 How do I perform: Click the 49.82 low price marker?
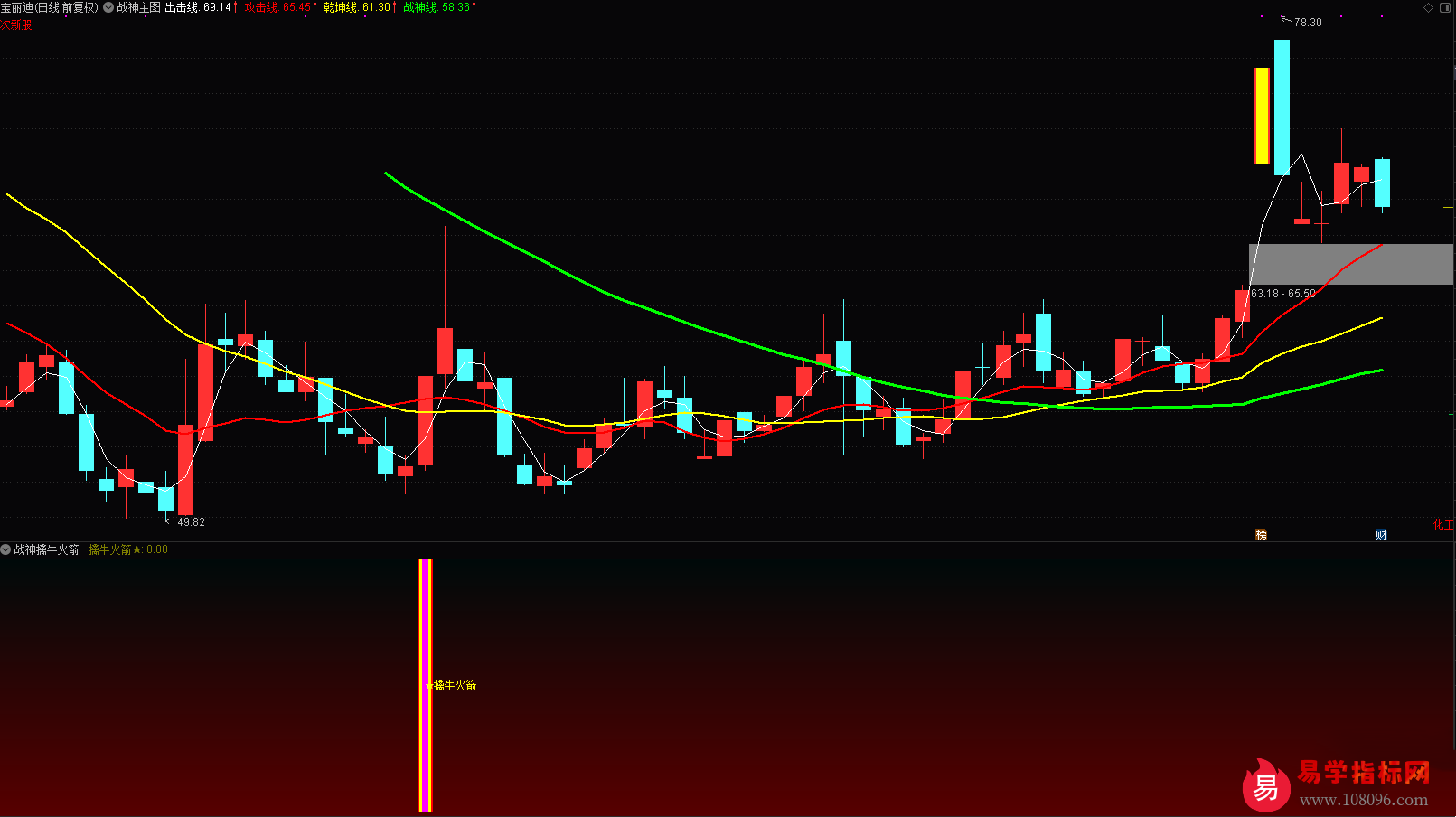190,521
